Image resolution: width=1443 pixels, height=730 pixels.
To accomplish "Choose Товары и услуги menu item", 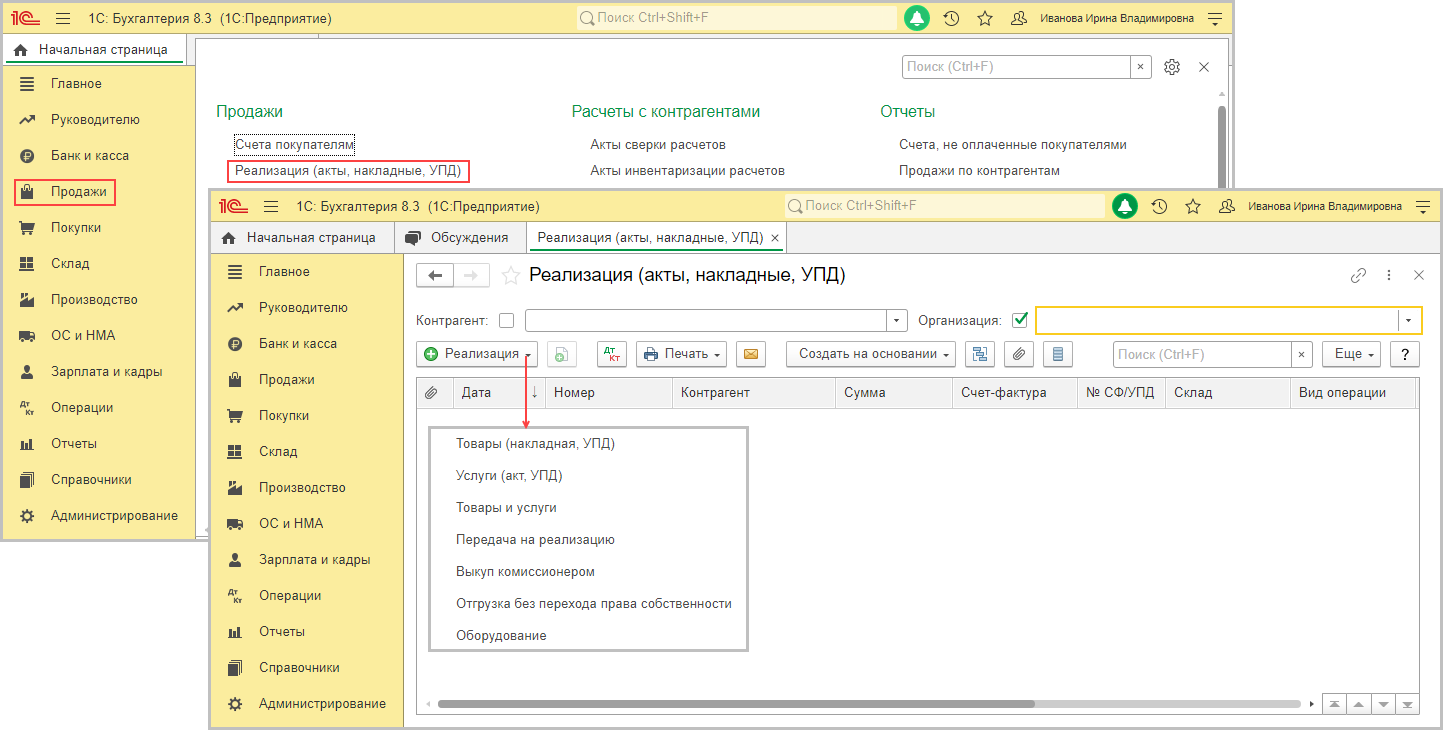I will (506, 507).
